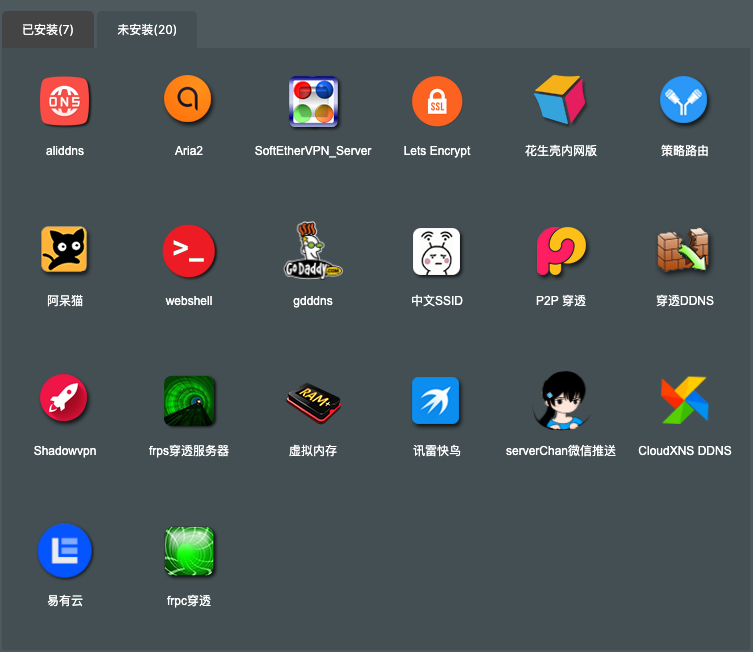Screen dimensions: 753x652
Task: Open the GoDaddy gdddns icon
Action: [313, 250]
